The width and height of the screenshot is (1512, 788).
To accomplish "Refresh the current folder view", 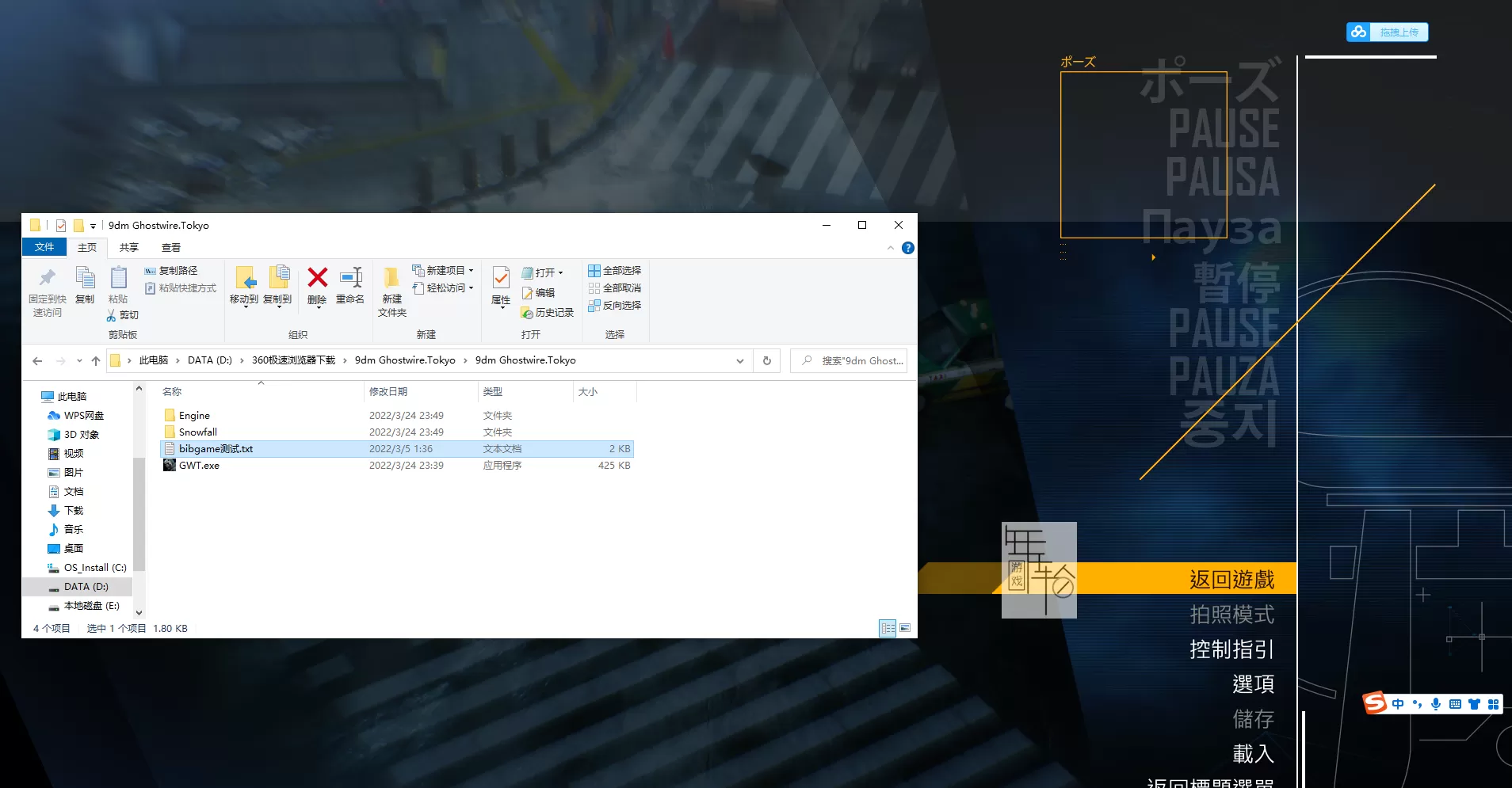I will pos(766,361).
